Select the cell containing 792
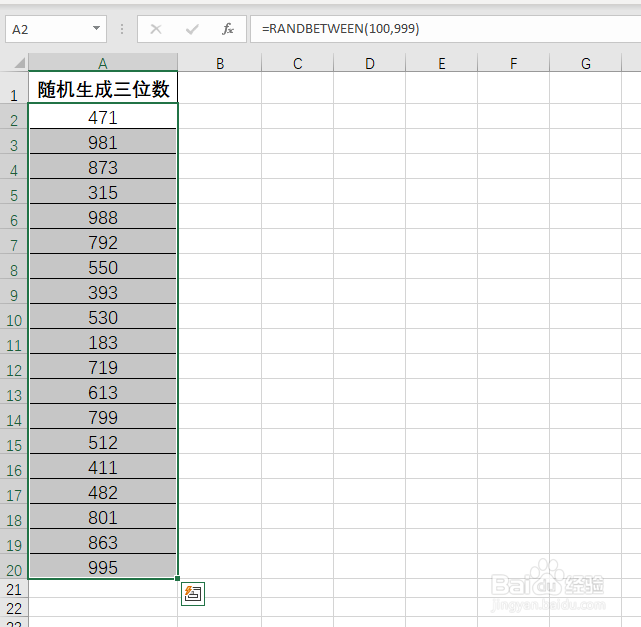 click(103, 242)
